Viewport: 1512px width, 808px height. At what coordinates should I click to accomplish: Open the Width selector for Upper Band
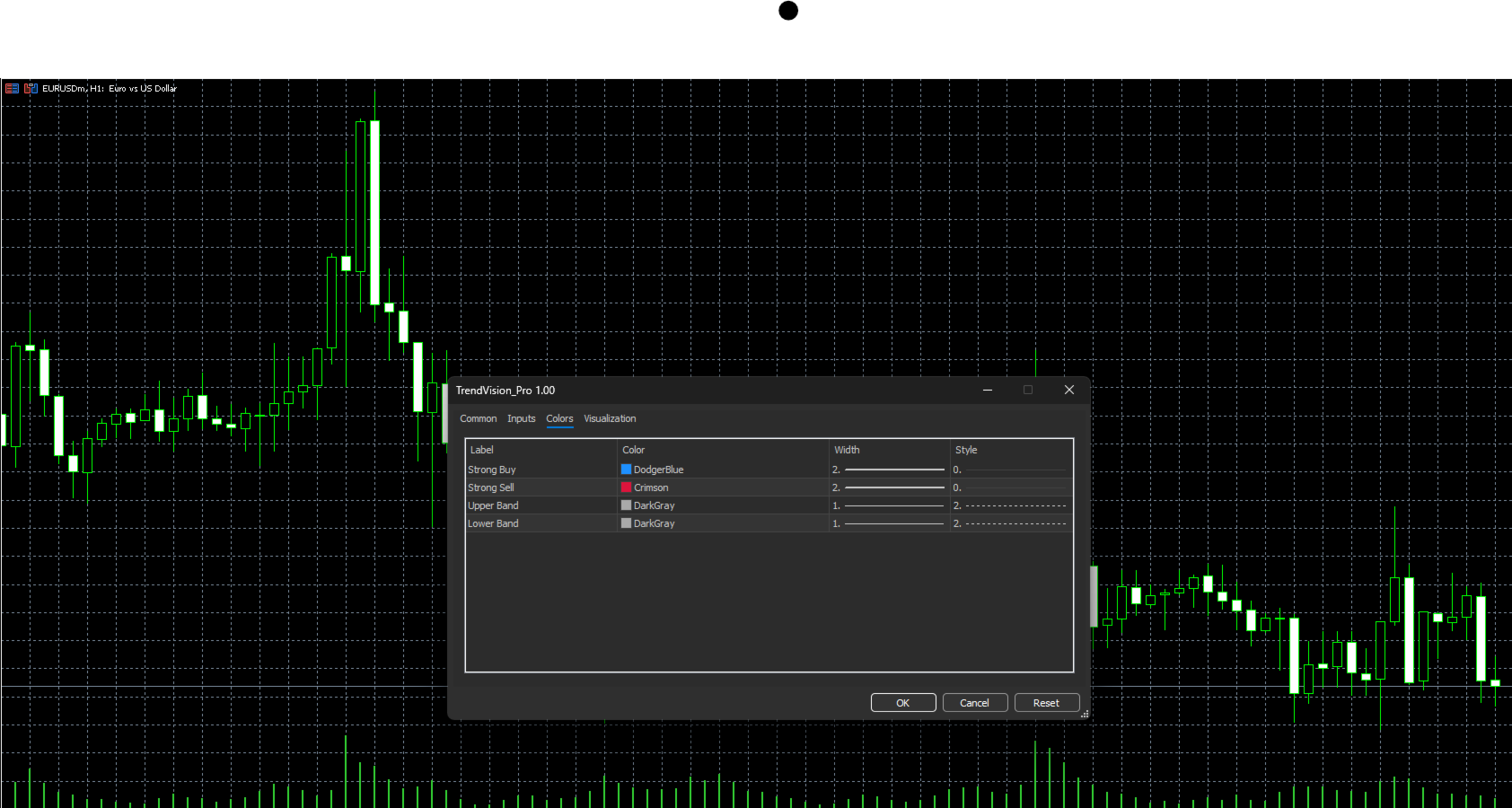click(889, 505)
